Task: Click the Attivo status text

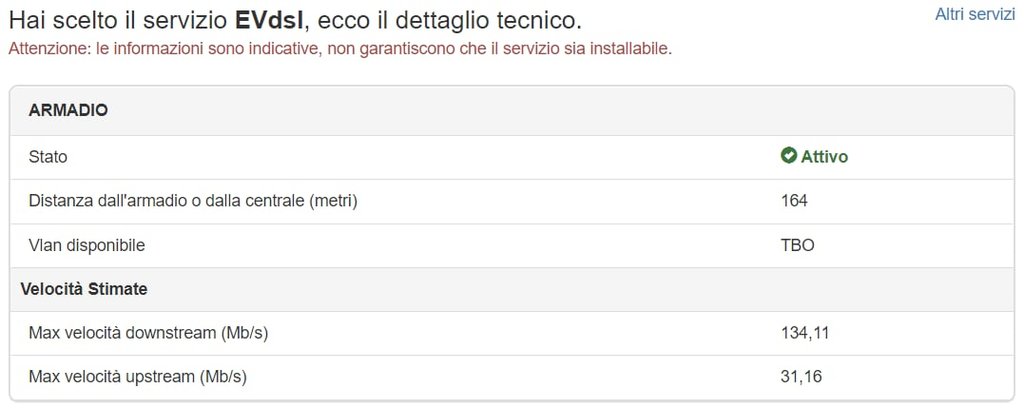Action: coord(824,157)
